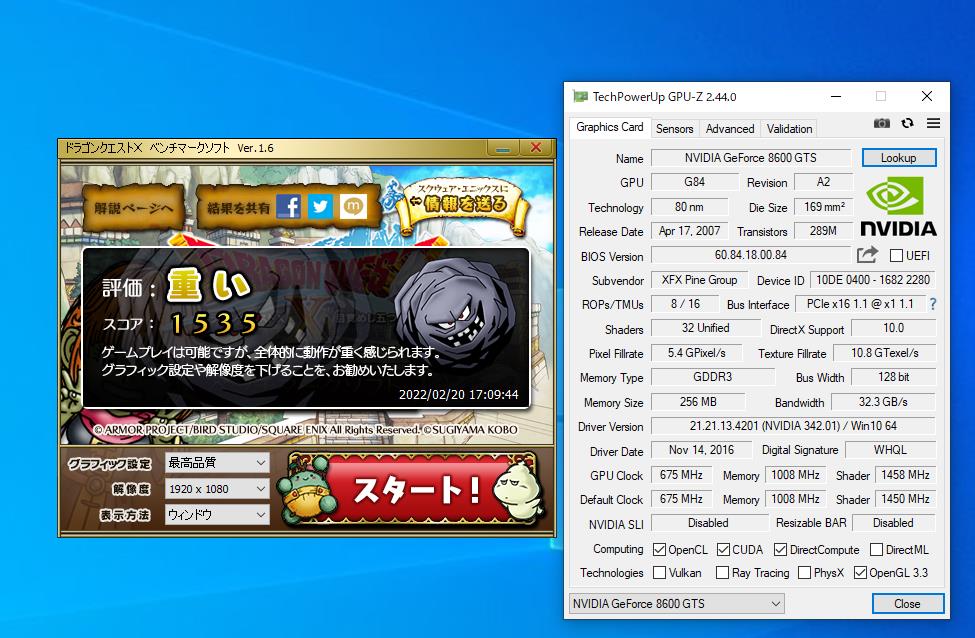The image size is (975, 638).
Task: Click the Subvendor value XFX Pine Group
Action: tap(700, 280)
